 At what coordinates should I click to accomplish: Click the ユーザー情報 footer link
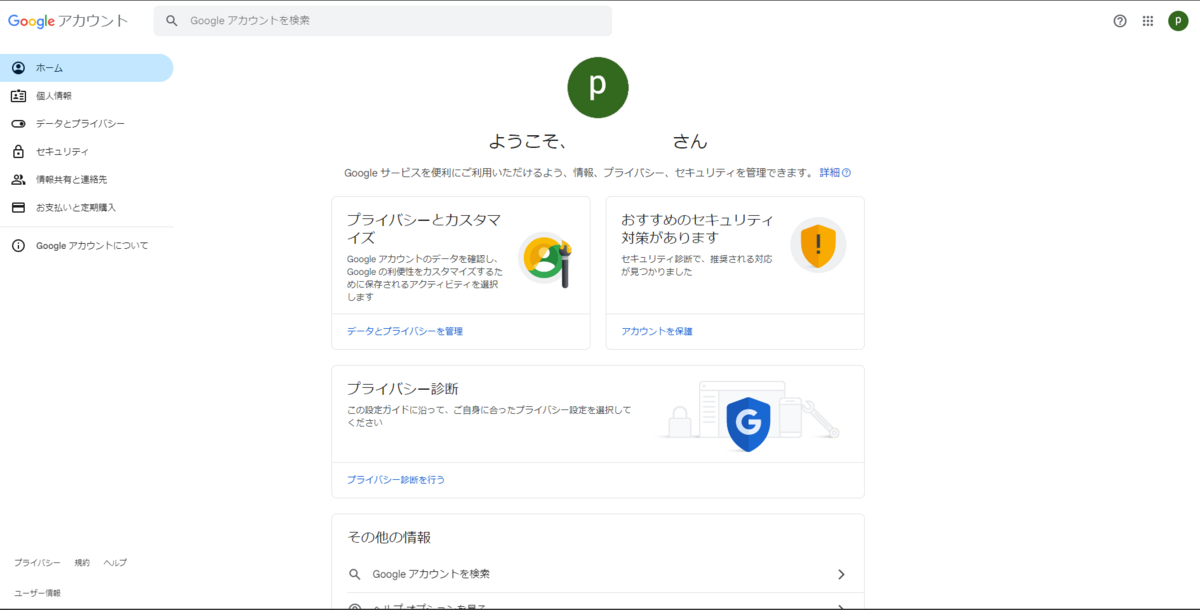(37, 593)
